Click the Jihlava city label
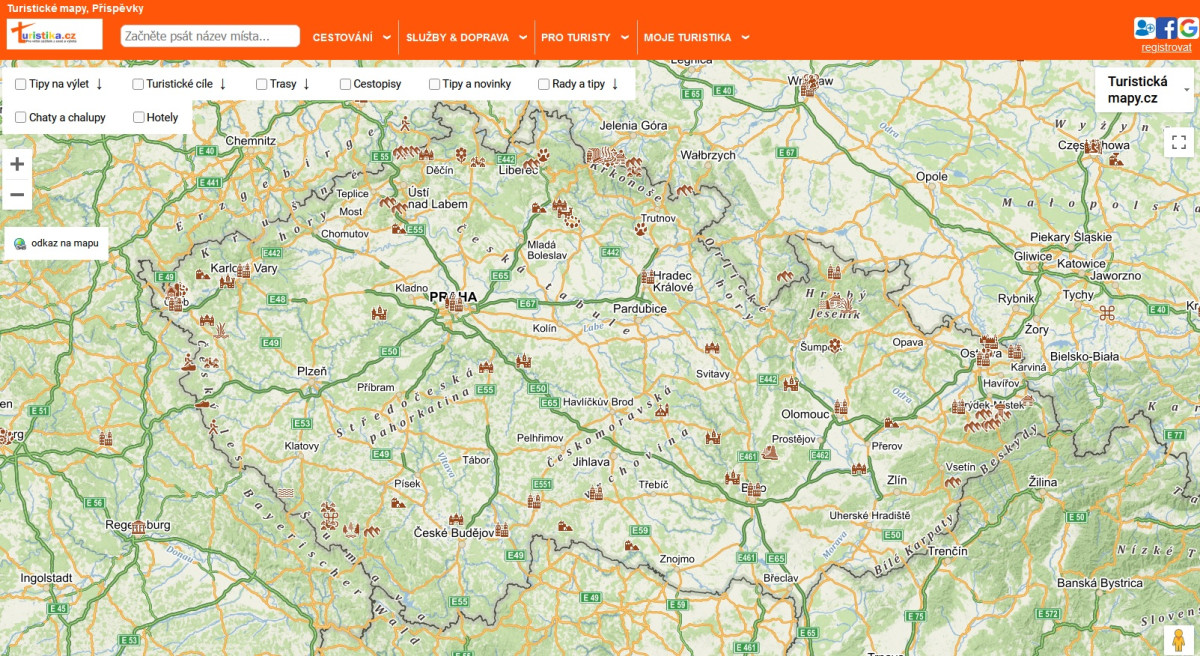The width and height of the screenshot is (1200, 656). pyautogui.click(x=590, y=462)
